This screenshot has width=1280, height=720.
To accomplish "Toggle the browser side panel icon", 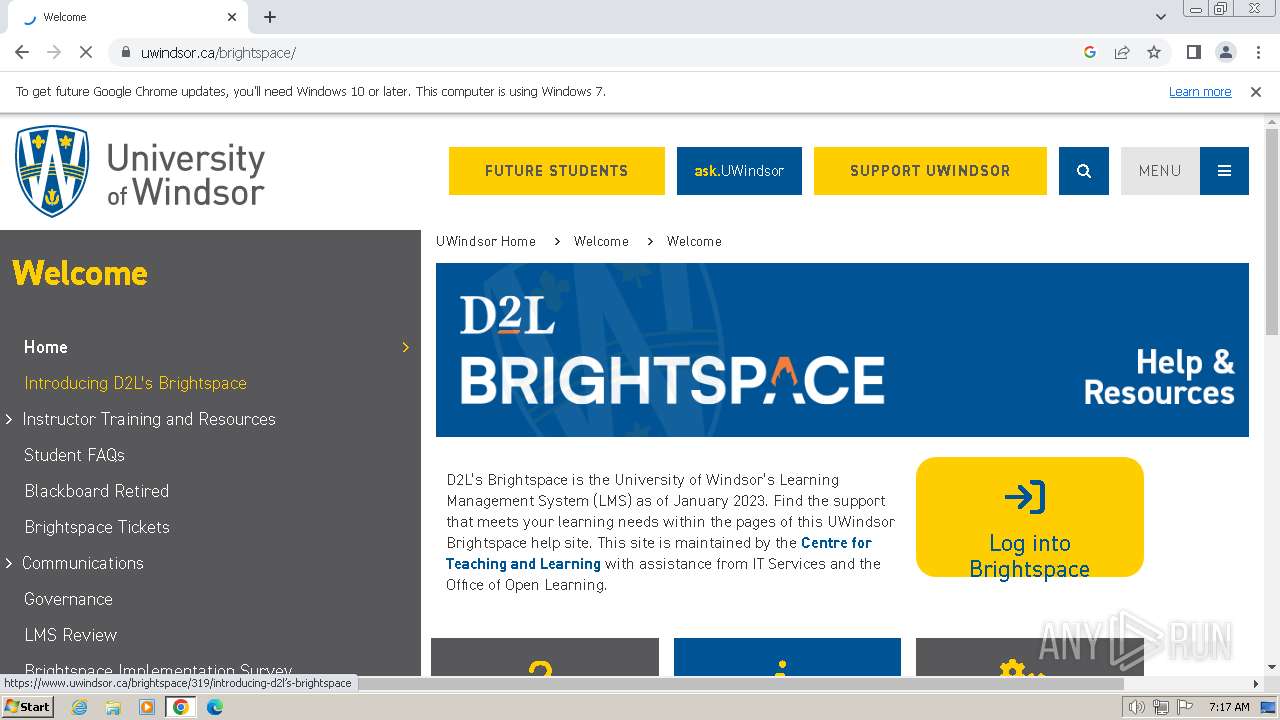I will click(1193, 52).
